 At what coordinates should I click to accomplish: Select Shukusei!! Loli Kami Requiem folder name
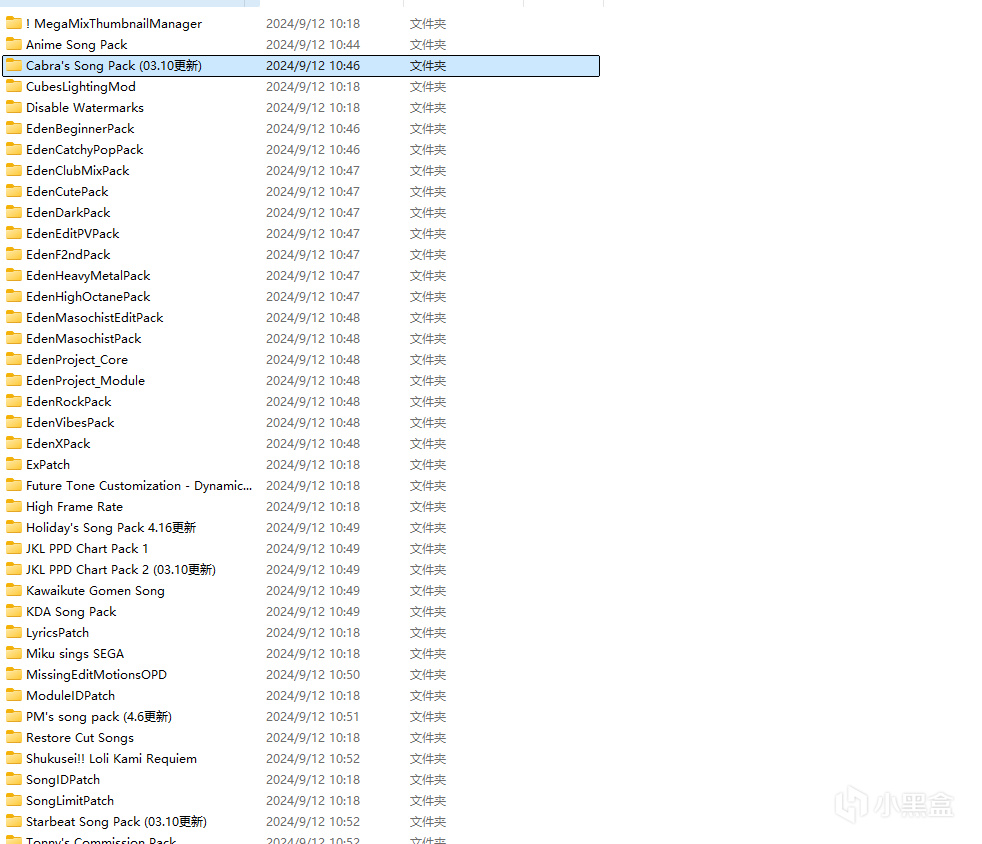pyautogui.click(x=111, y=759)
